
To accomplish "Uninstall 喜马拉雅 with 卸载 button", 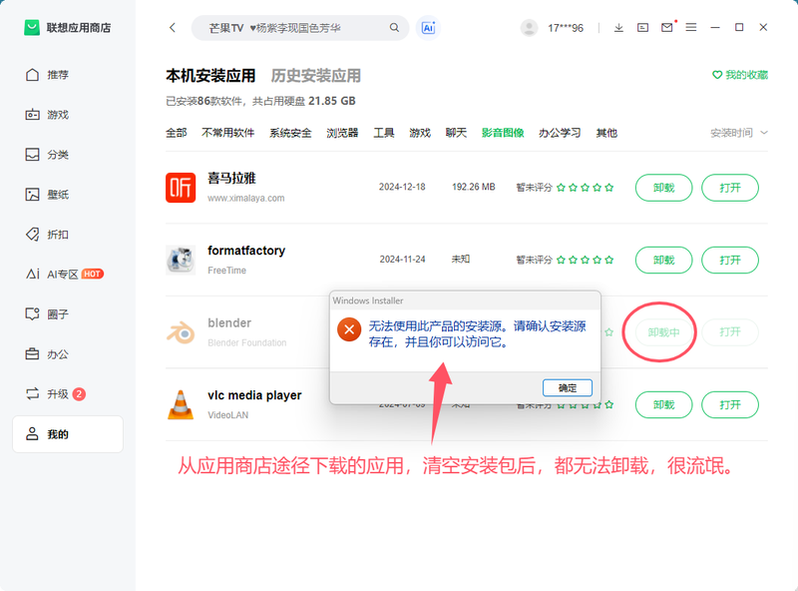I will click(664, 188).
